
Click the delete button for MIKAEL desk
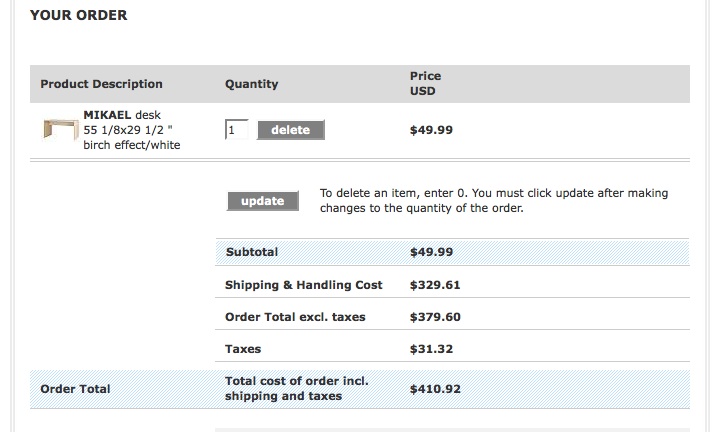pos(291,130)
